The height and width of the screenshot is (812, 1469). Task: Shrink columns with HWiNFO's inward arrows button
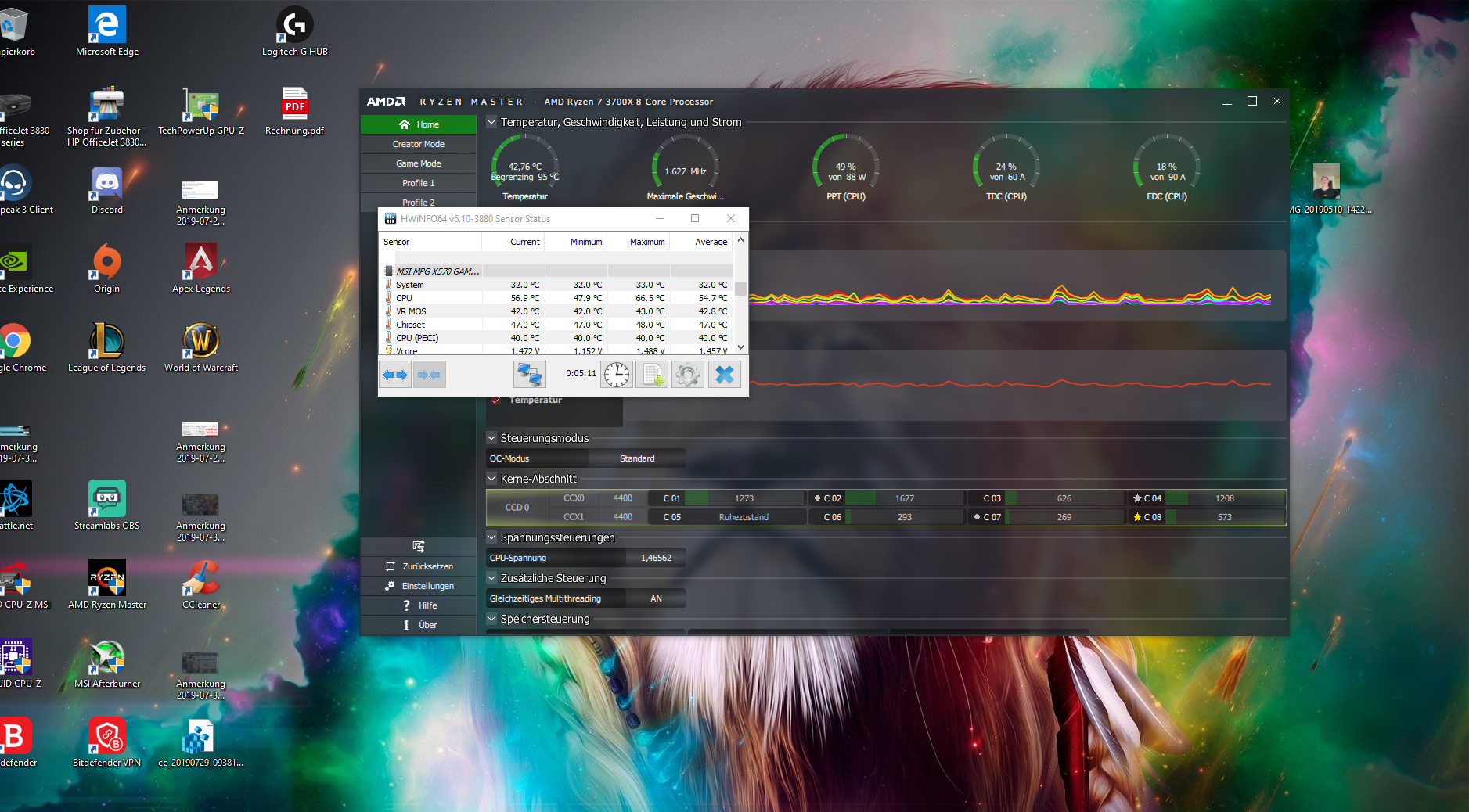point(429,375)
